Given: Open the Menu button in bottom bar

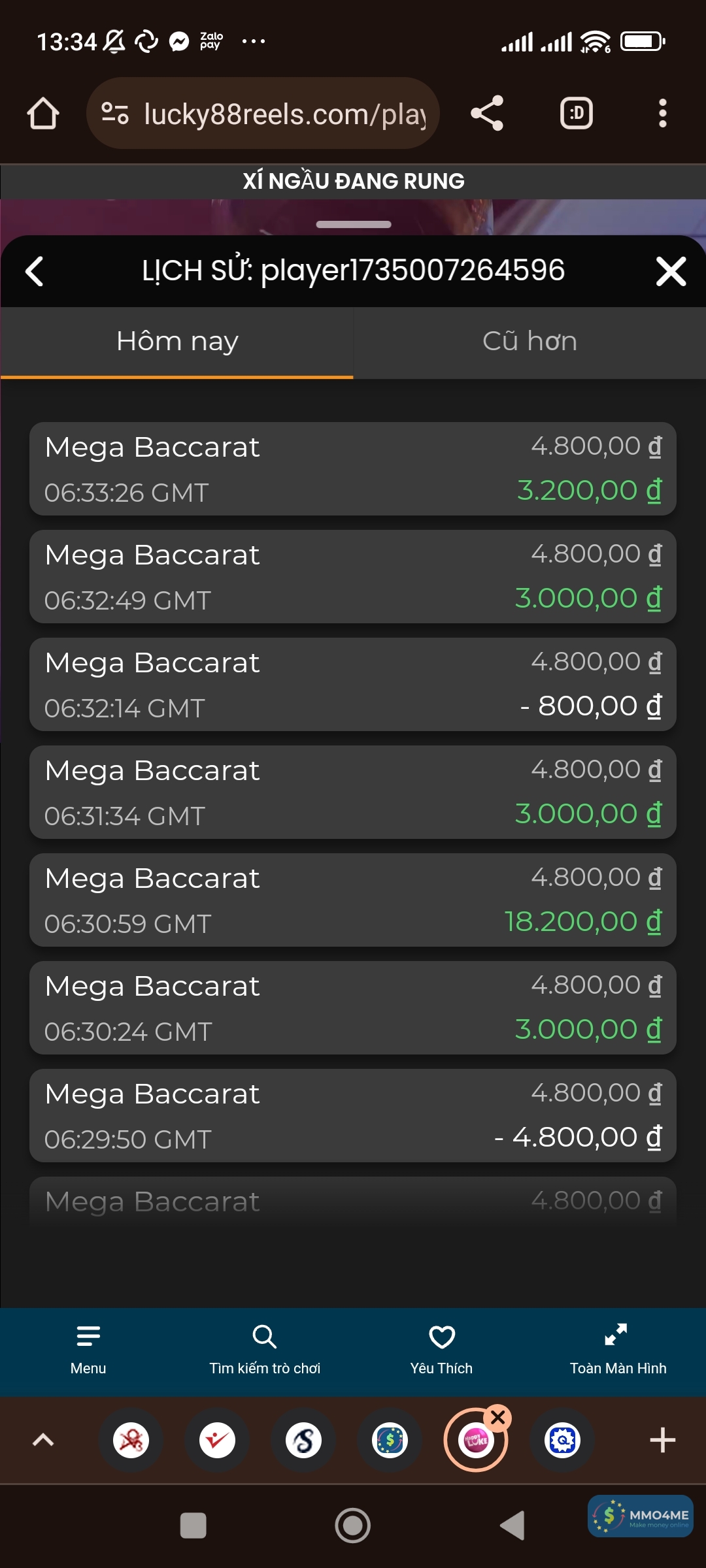Looking at the screenshot, I should coord(88,1348).
